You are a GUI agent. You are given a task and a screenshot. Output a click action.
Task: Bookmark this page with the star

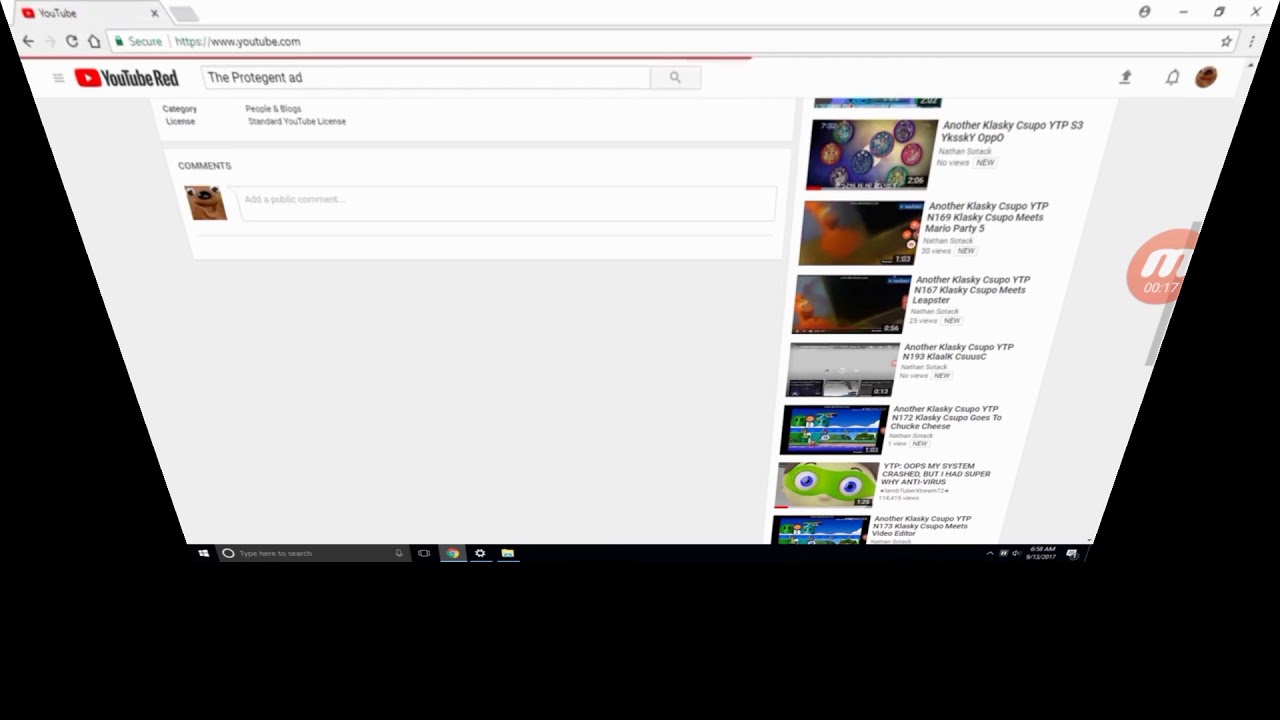pos(1226,41)
